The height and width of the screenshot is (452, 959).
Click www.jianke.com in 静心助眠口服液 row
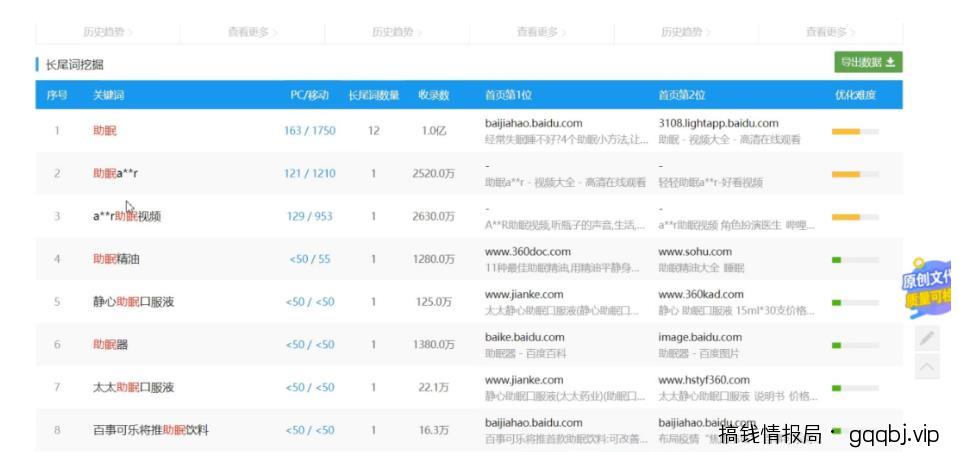pos(524,294)
